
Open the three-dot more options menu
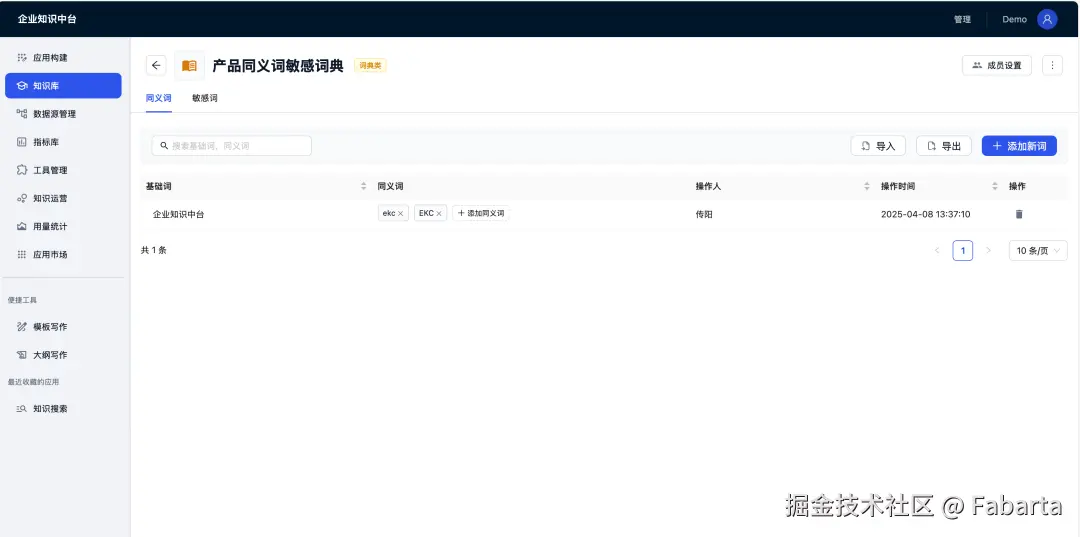(x=1052, y=65)
